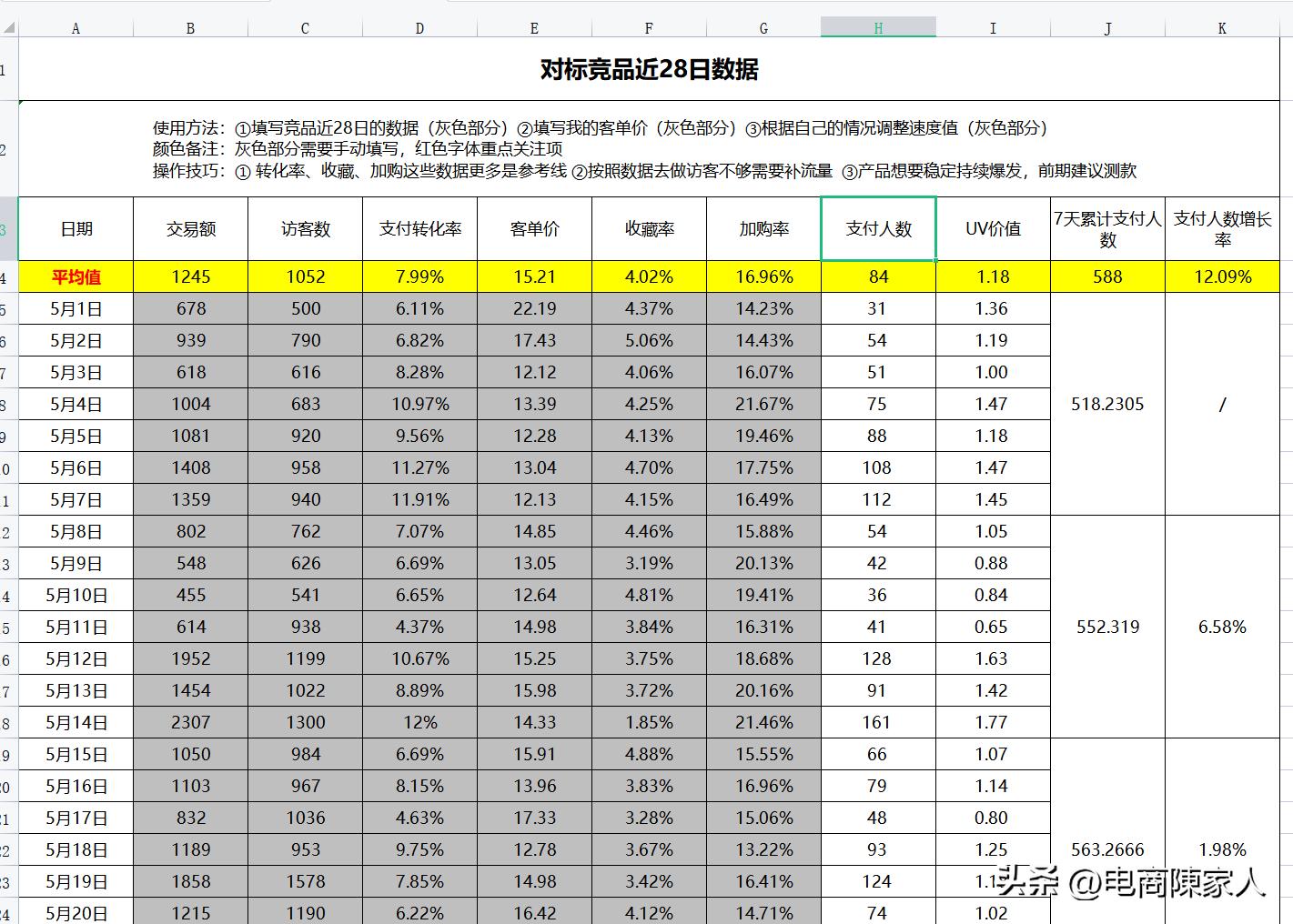Screen dimensions: 1293x924
Task: Click the 交易额 column title cell
Action: pos(190,229)
